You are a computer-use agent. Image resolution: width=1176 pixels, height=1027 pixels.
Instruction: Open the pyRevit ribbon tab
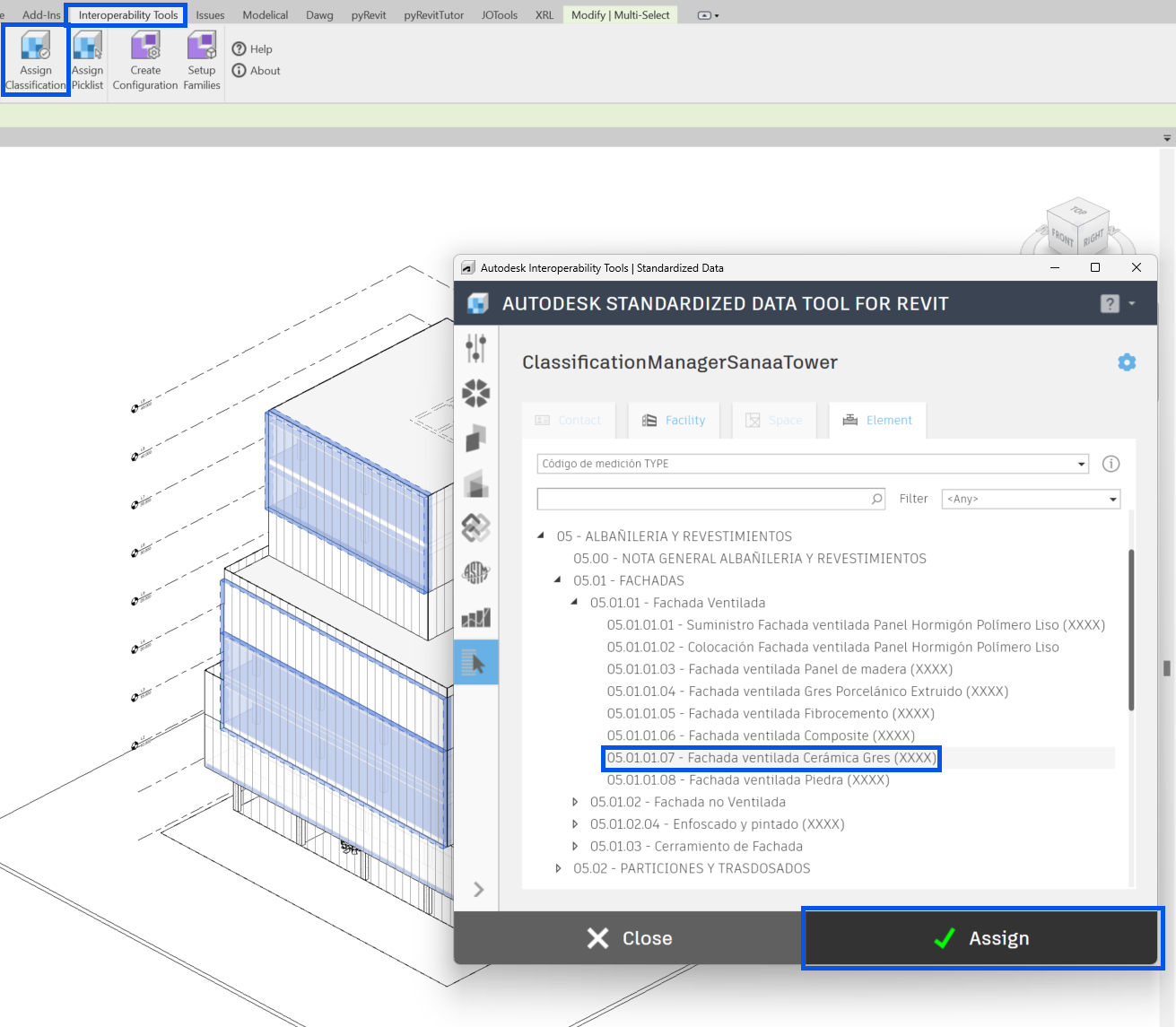click(369, 14)
